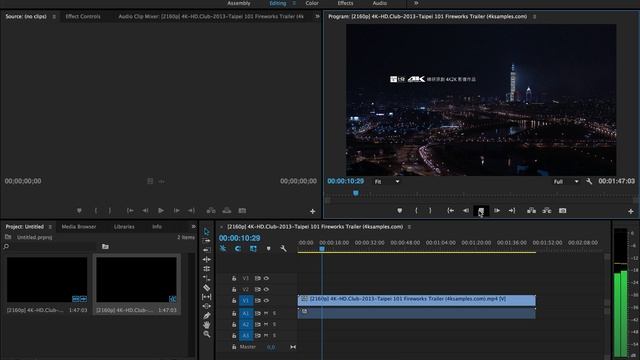Open the Effect Controls tab
The height and width of the screenshot is (360, 640).
click(x=83, y=16)
